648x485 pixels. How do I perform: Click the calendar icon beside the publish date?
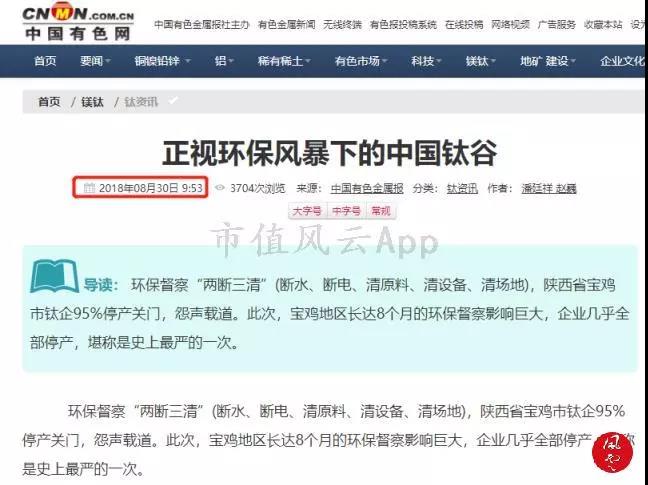pyautogui.click(x=89, y=188)
